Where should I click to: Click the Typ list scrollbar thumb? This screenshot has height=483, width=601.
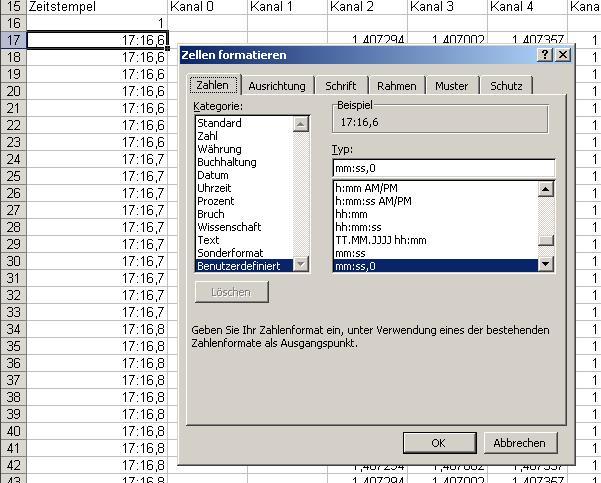pos(546,240)
